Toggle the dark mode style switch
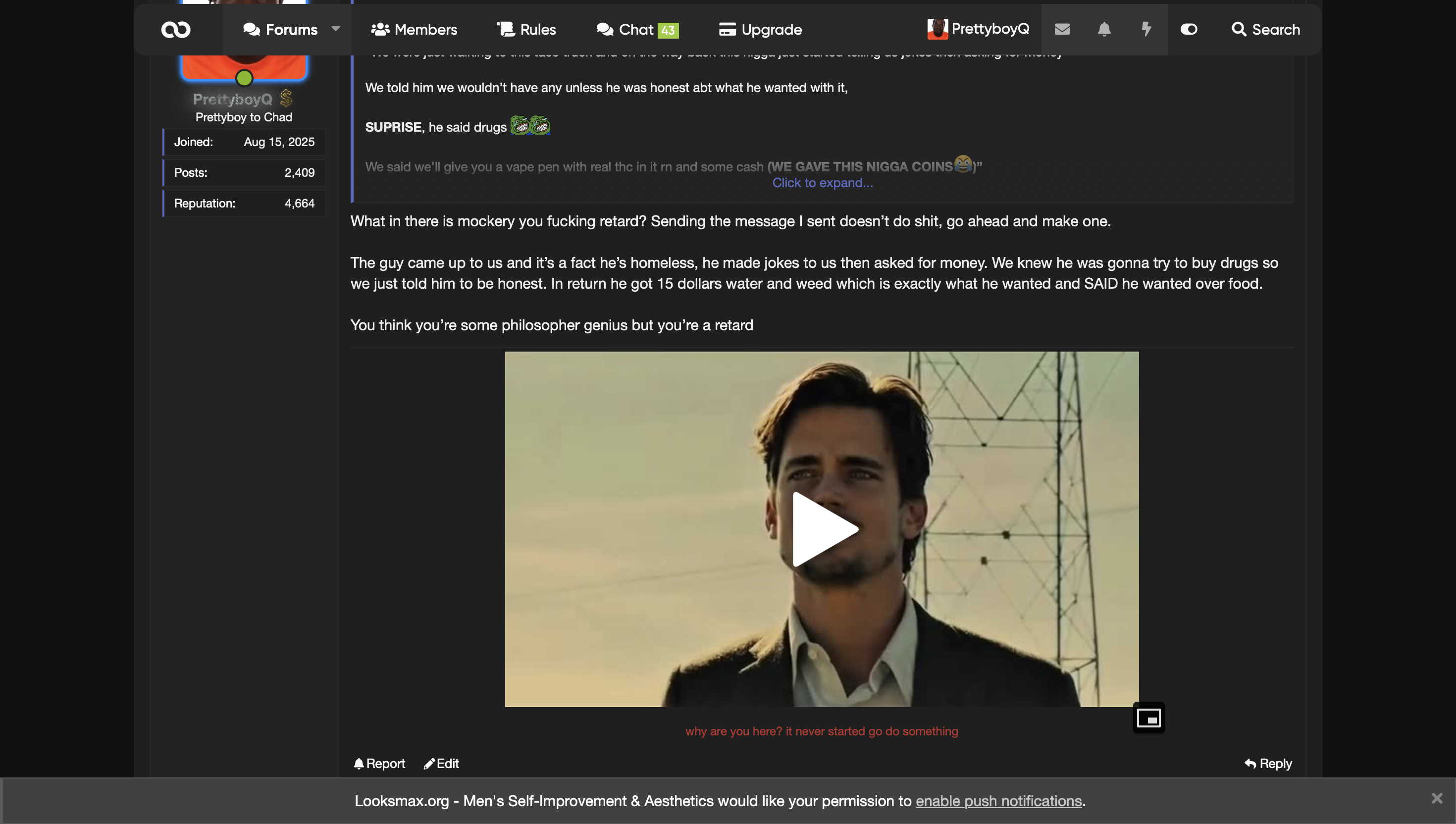The width and height of the screenshot is (1456, 824). click(x=1189, y=29)
